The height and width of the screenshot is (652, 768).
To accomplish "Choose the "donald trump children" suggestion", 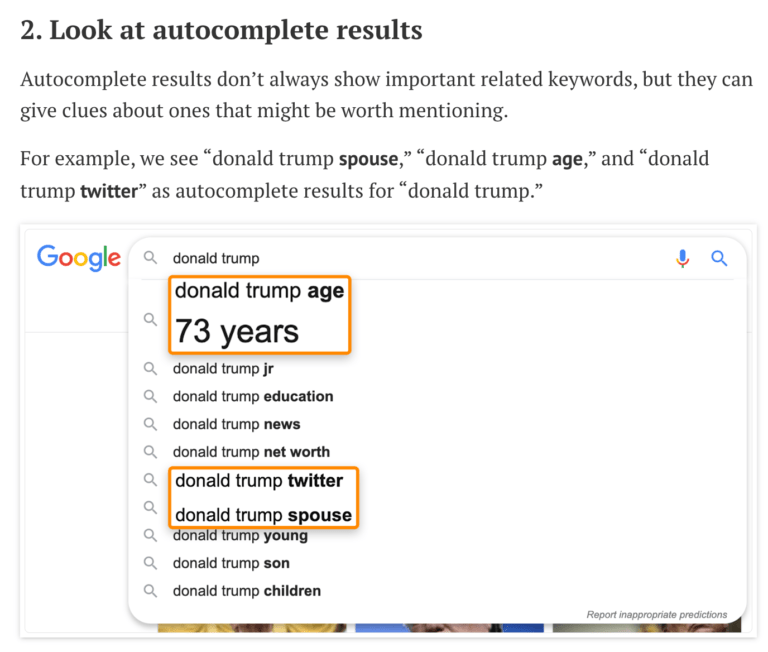I will tap(247, 590).
